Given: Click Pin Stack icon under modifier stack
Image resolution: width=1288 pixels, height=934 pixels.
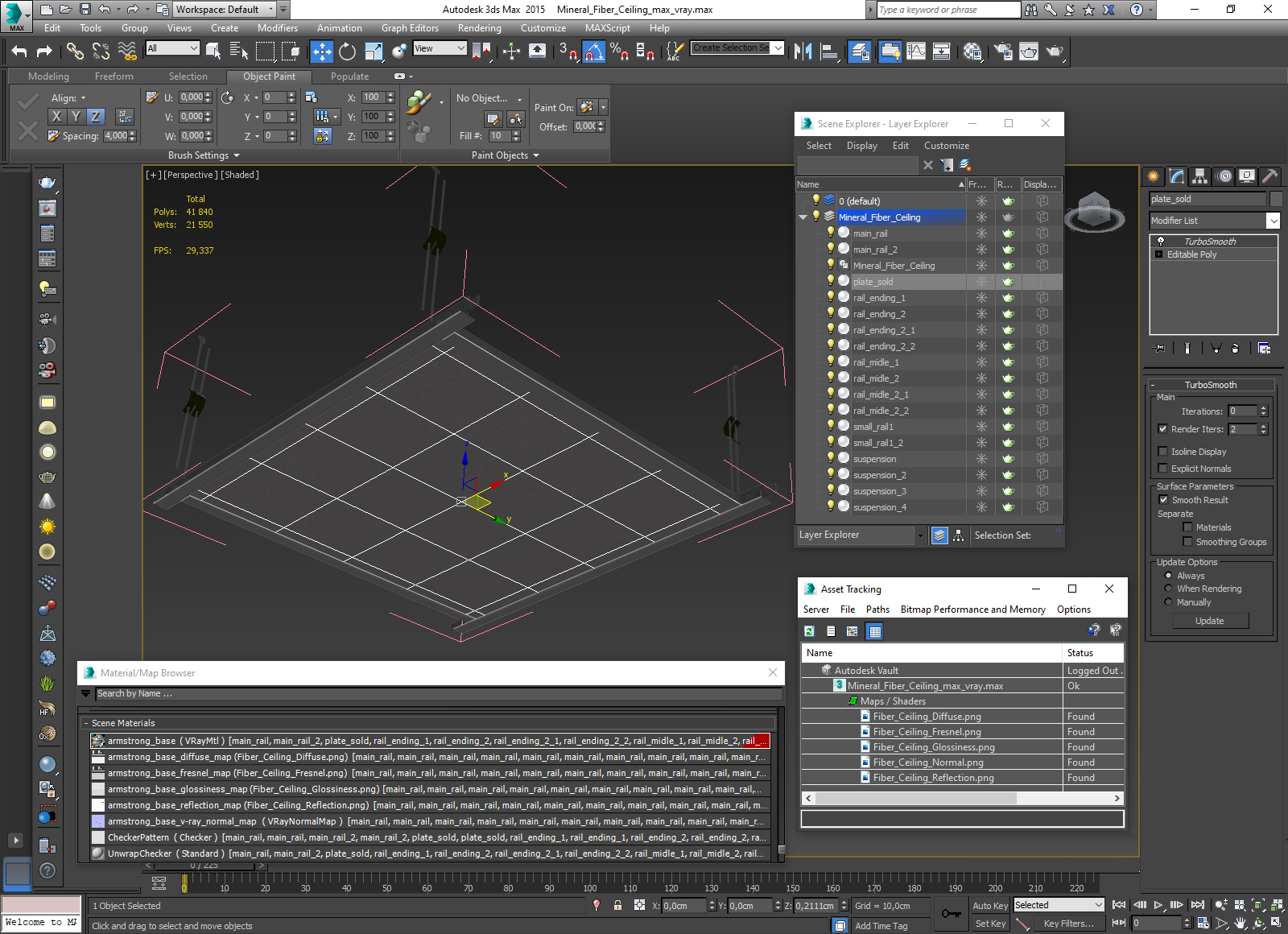Looking at the screenshot, I should click(1159, 349).
